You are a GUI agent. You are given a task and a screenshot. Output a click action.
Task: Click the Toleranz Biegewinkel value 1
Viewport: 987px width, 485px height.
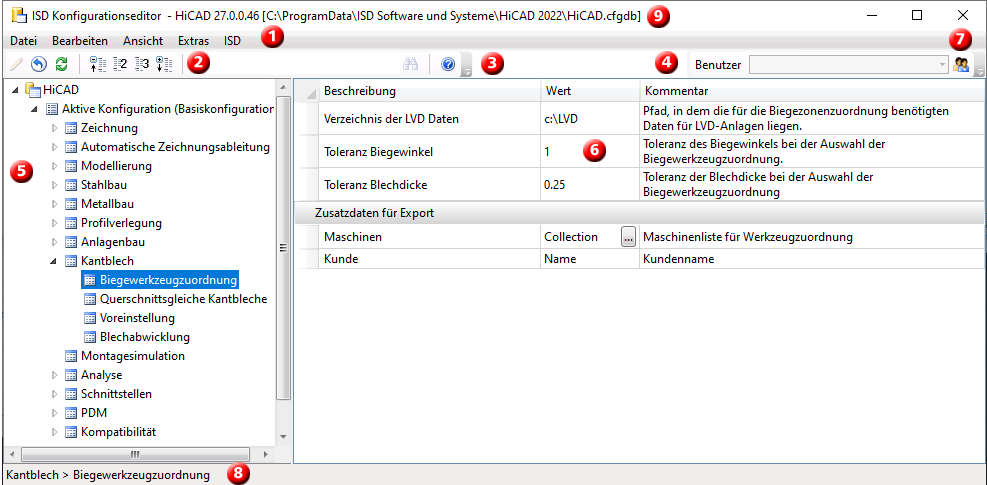[x=590, y=151]
